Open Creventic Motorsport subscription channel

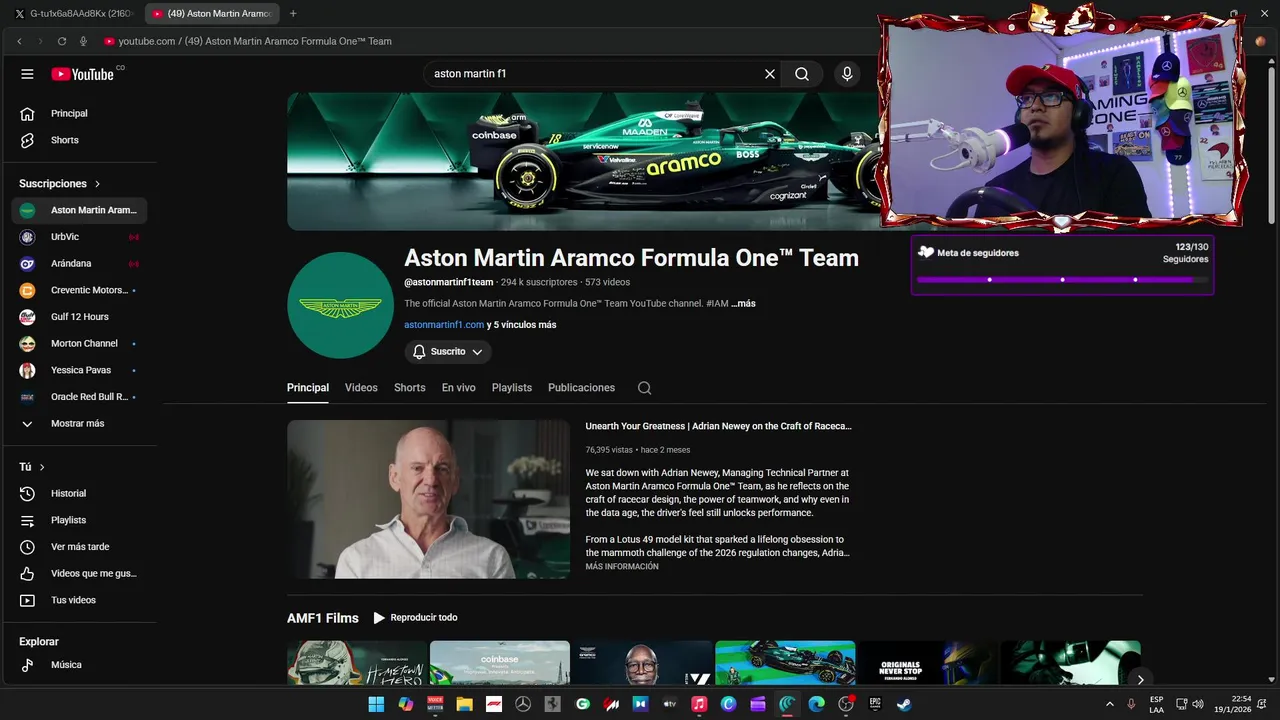80,290
